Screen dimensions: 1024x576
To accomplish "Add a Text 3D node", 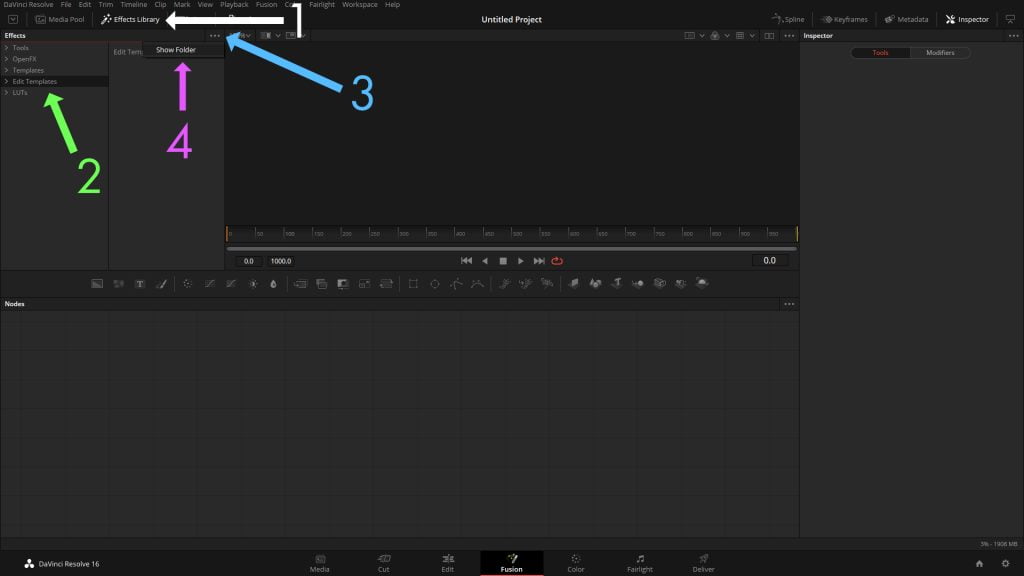I will [x=616, y=283].
